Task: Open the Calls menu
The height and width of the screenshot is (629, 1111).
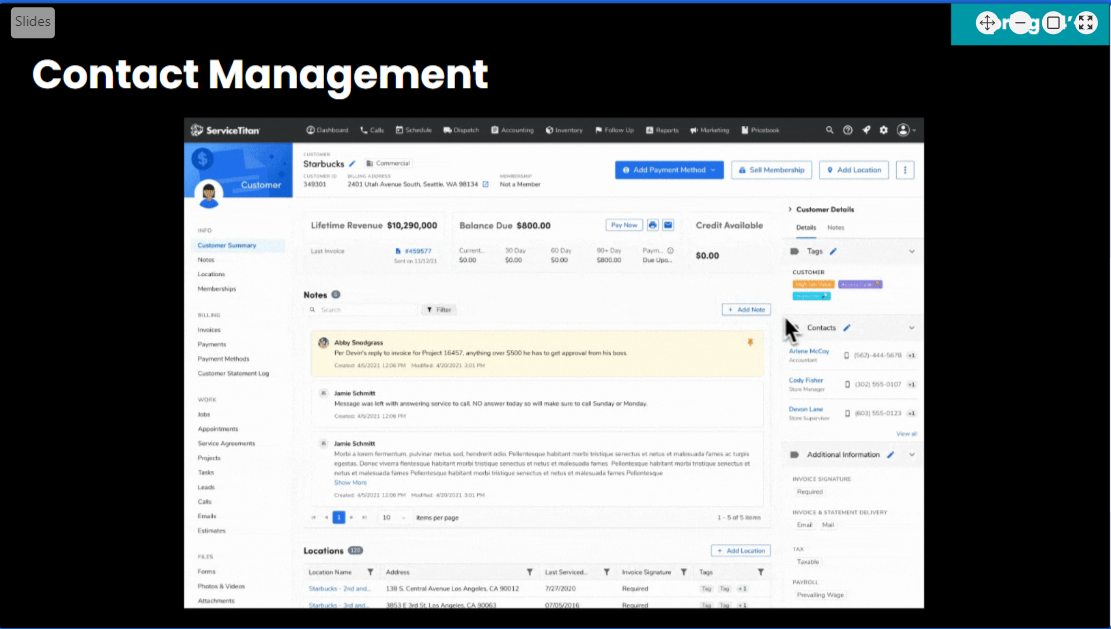Action: (372, 130)
